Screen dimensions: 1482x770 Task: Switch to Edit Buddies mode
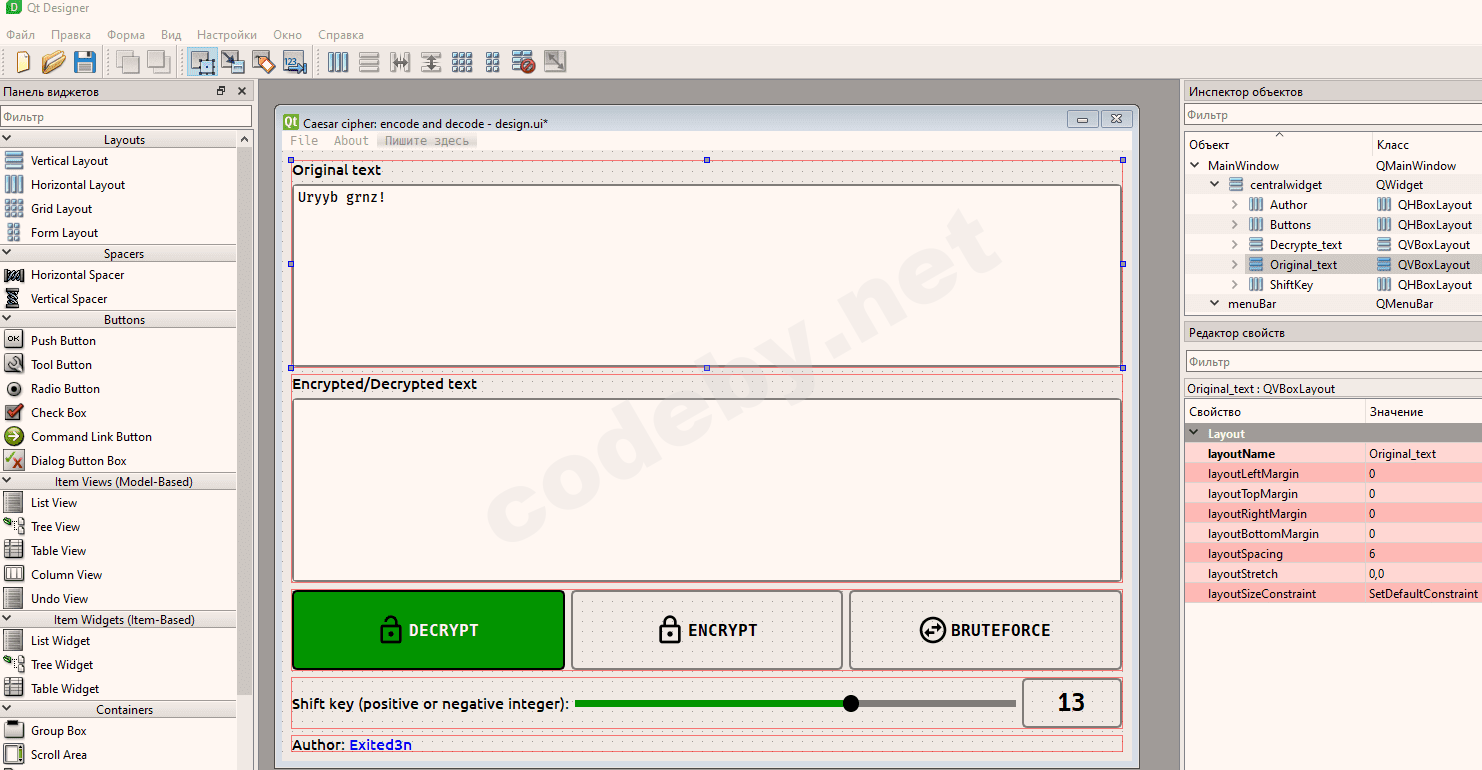pyautogui.click(x=264, y=62)
